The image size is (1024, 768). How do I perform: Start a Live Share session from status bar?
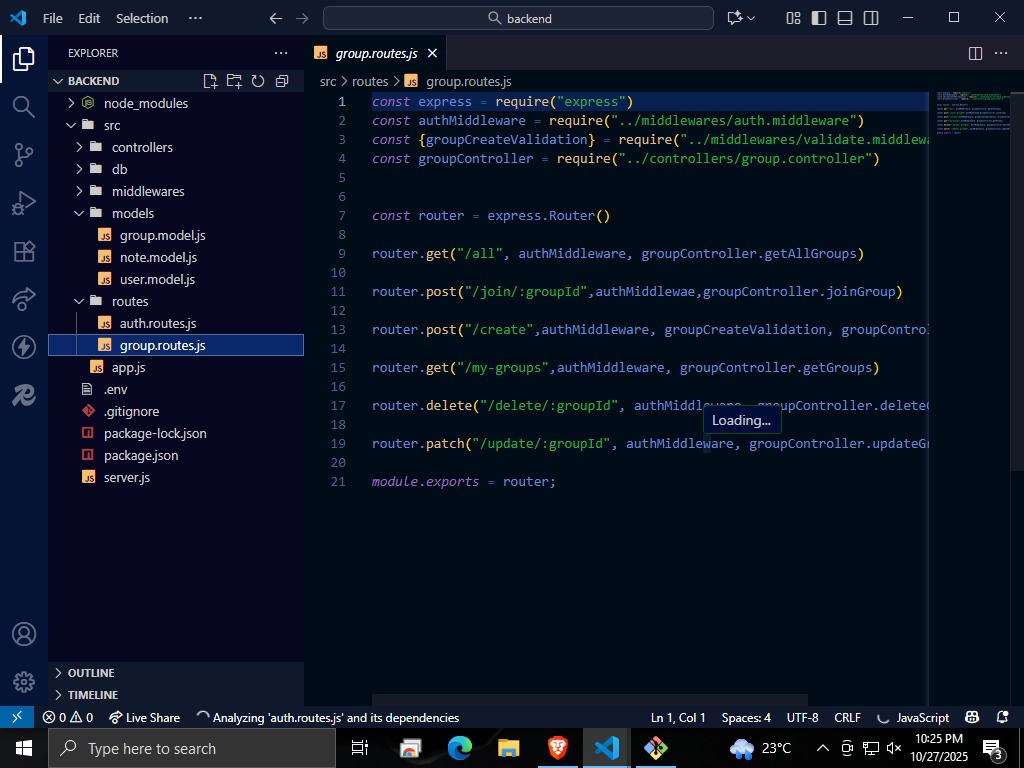(x=144, y=717)
